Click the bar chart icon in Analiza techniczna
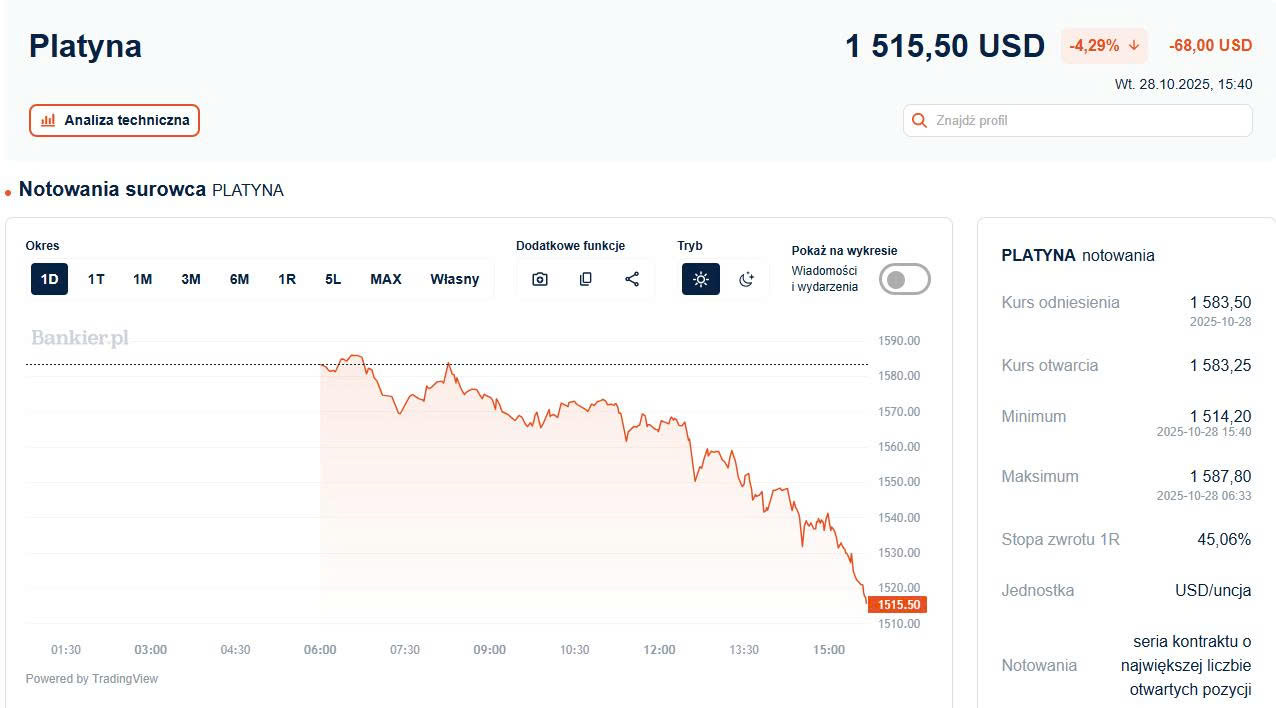 click(x=48, y=121)
